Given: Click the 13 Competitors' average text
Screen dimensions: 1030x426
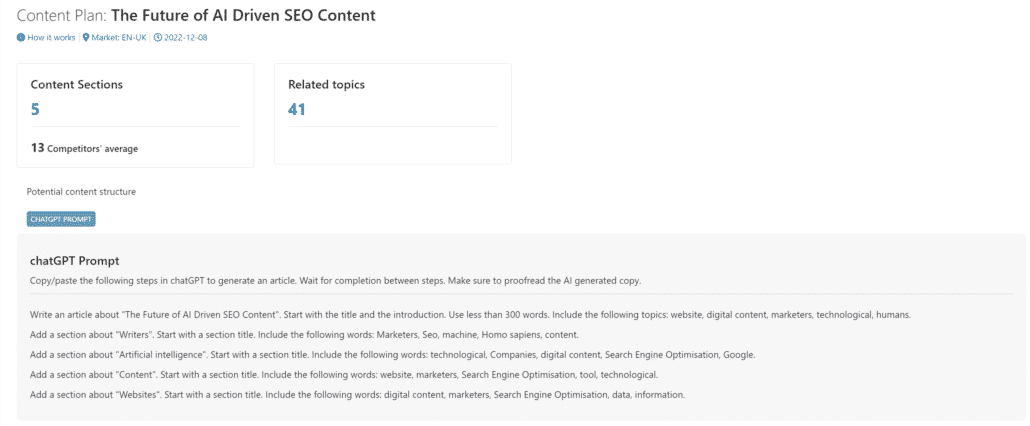Looking at the screenshot, I should [84, 148].
